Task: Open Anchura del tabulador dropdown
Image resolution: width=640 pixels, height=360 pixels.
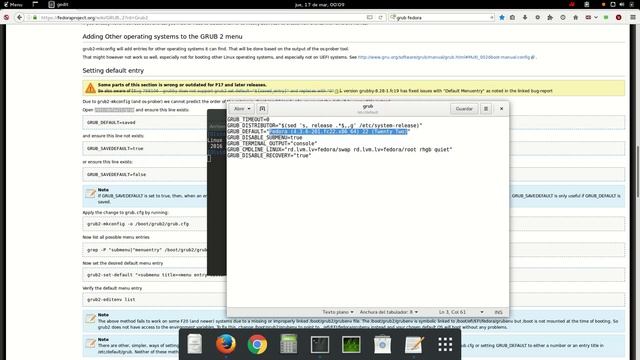Action: point(389,312)
